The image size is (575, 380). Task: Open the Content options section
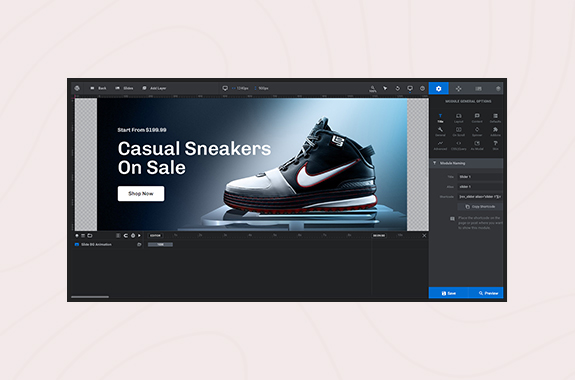click(x=477, y=118)
